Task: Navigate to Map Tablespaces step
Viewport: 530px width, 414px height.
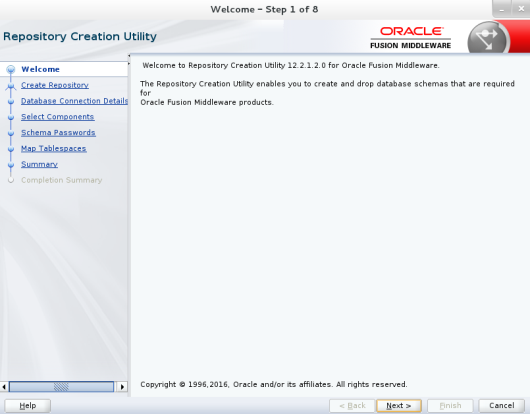Action: pos(54,149)
